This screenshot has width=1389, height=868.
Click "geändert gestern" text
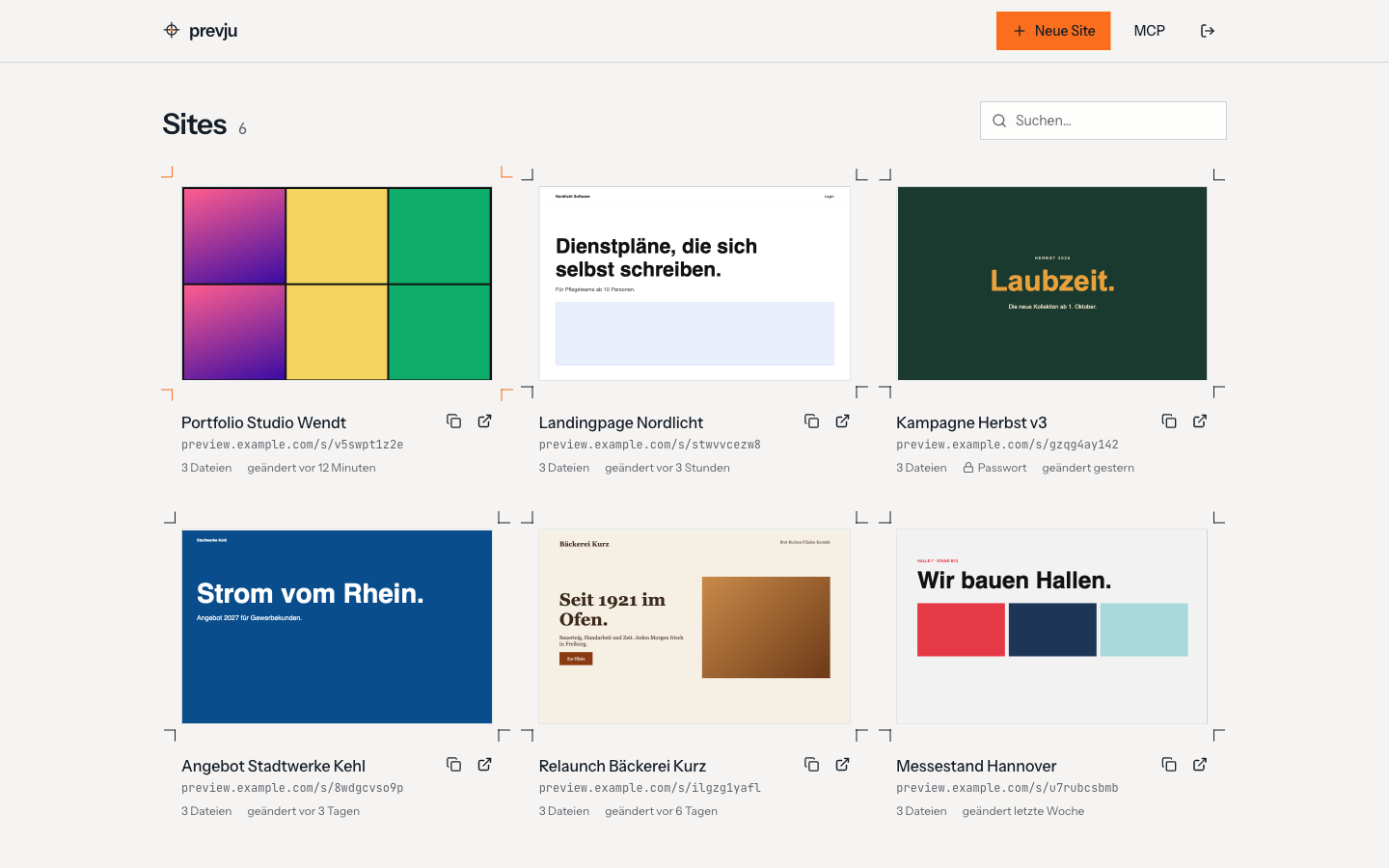pyautogui.click(x=1088, y=468)
